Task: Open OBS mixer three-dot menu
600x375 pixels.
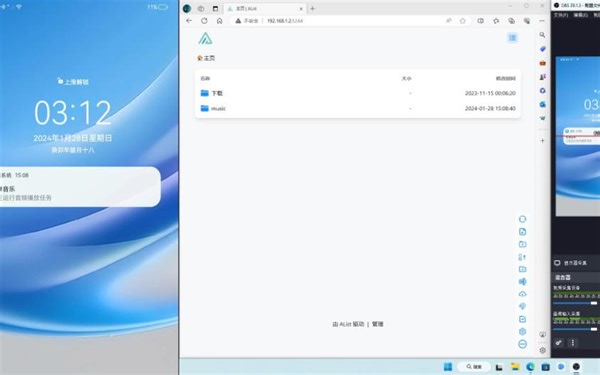Action: pyautogui.click(x=573, y=343)
